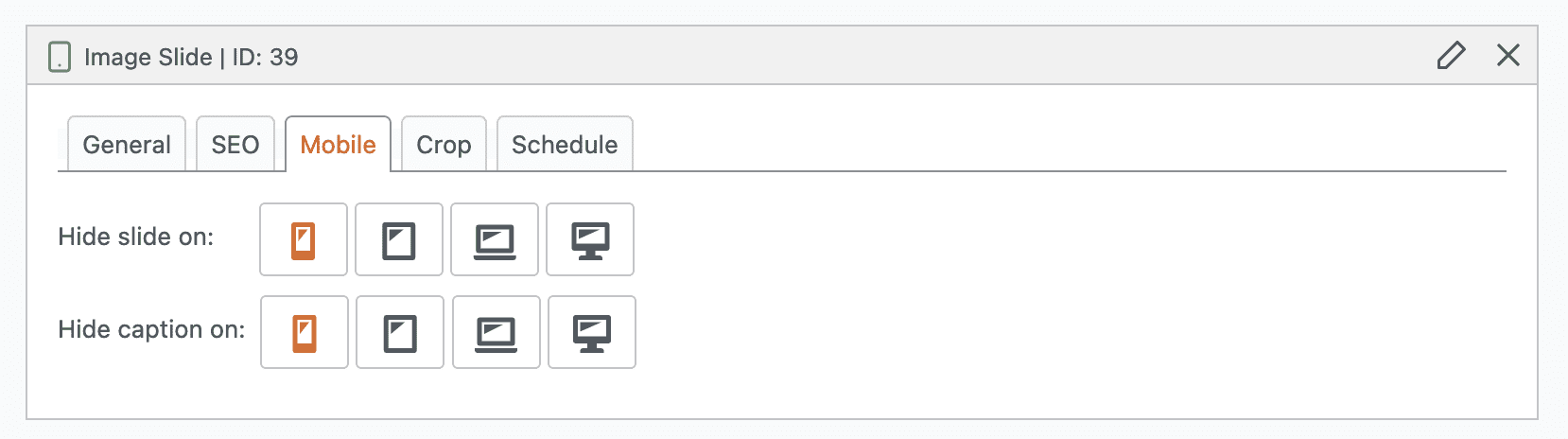The width and height of the screenshot is (1568, 439).
Task: Go to the Crop tab
Action: click(444, 145)
